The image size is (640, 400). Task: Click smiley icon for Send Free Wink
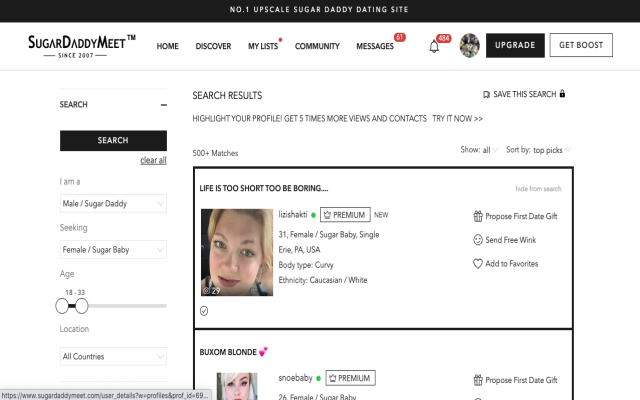(478, 240)
